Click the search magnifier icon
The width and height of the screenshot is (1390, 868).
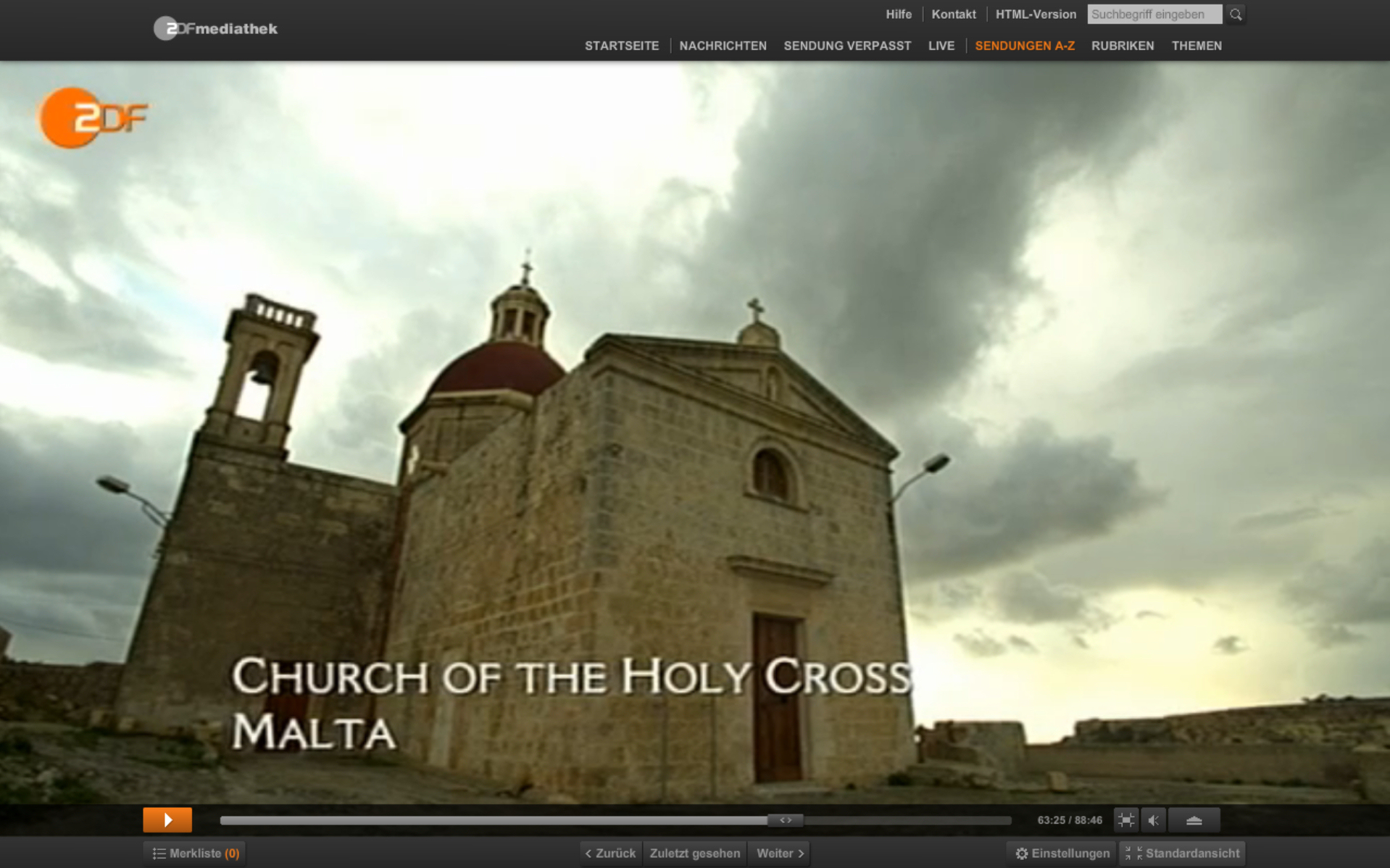(x=1236, y=14)
